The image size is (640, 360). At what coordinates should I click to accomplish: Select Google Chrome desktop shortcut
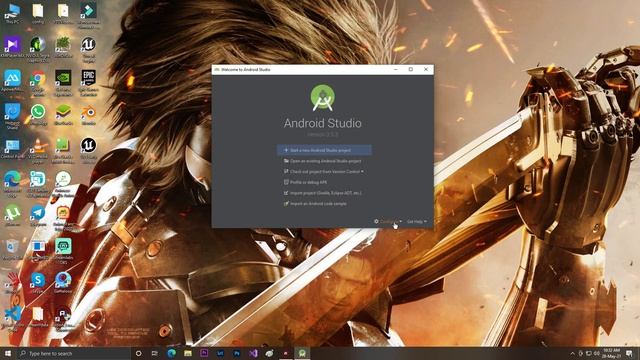click(38, 84)
